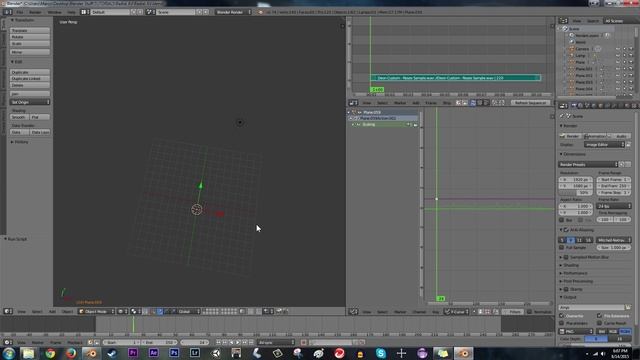Click the Duplicate Linked button
Screen dimensions: 640x360
click(x=30, y=79)
